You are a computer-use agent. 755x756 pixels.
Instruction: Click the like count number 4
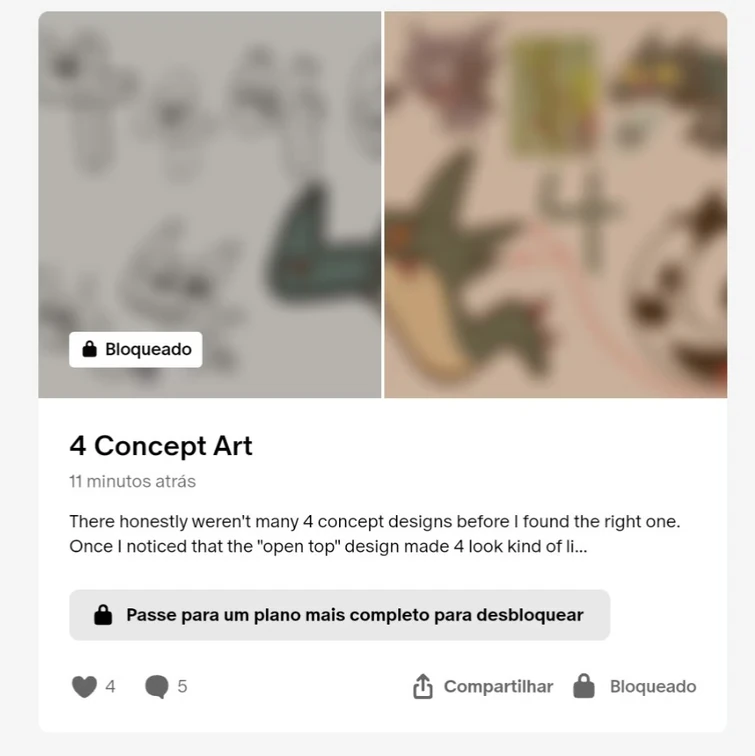[110, 687]
